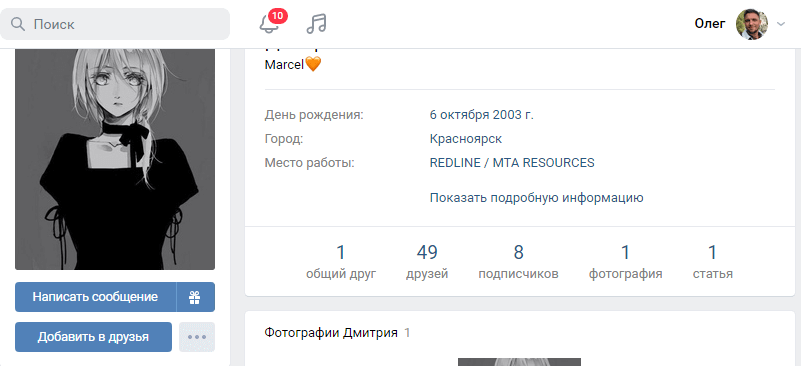Screen dimensions: 801x366
Task: Click the Marcel status text
Action: (x=293, y=65)
